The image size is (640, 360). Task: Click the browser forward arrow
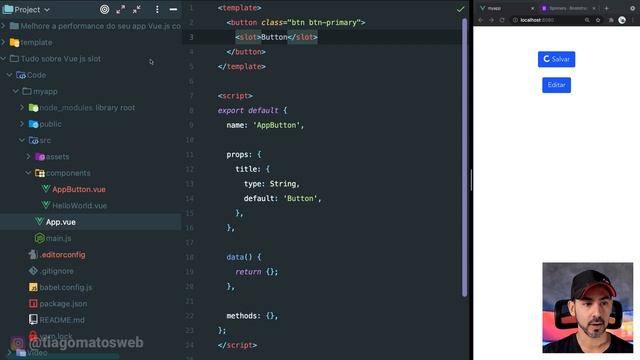491,20
